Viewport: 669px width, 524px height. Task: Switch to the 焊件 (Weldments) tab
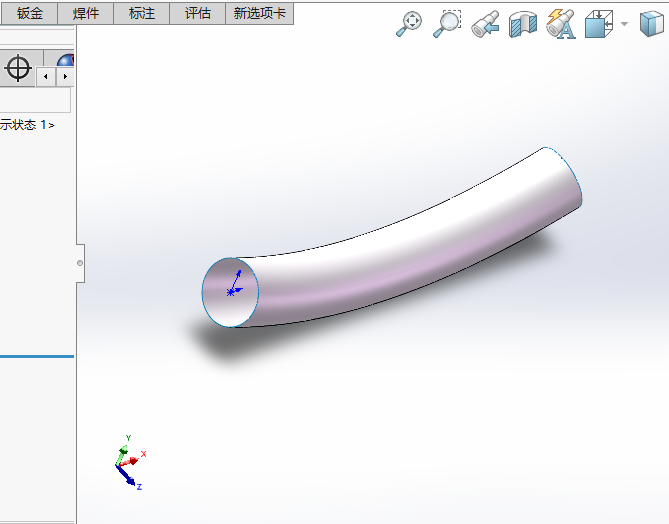tap(86, 13)
